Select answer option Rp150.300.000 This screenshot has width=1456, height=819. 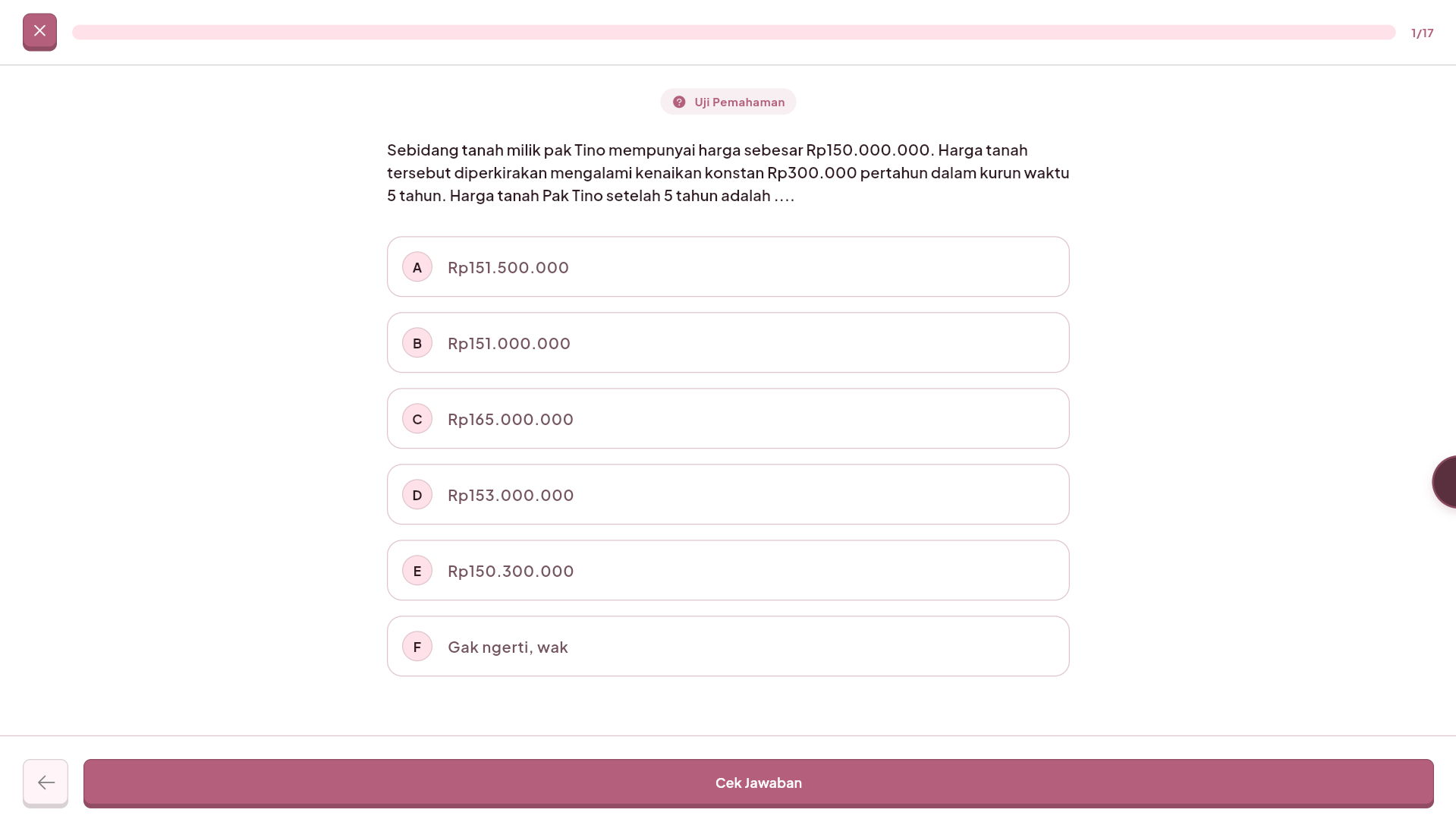(x=728, y=570)
